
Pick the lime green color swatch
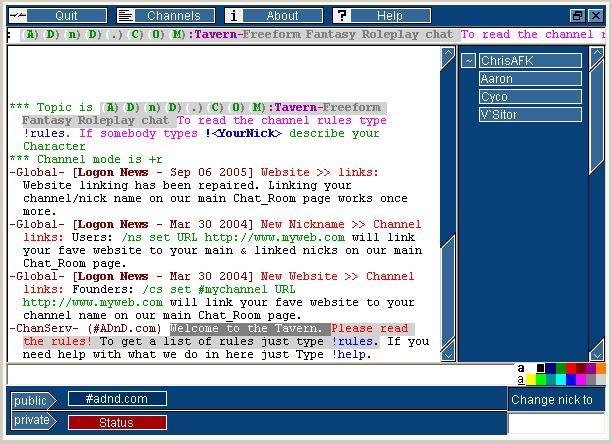541,379
